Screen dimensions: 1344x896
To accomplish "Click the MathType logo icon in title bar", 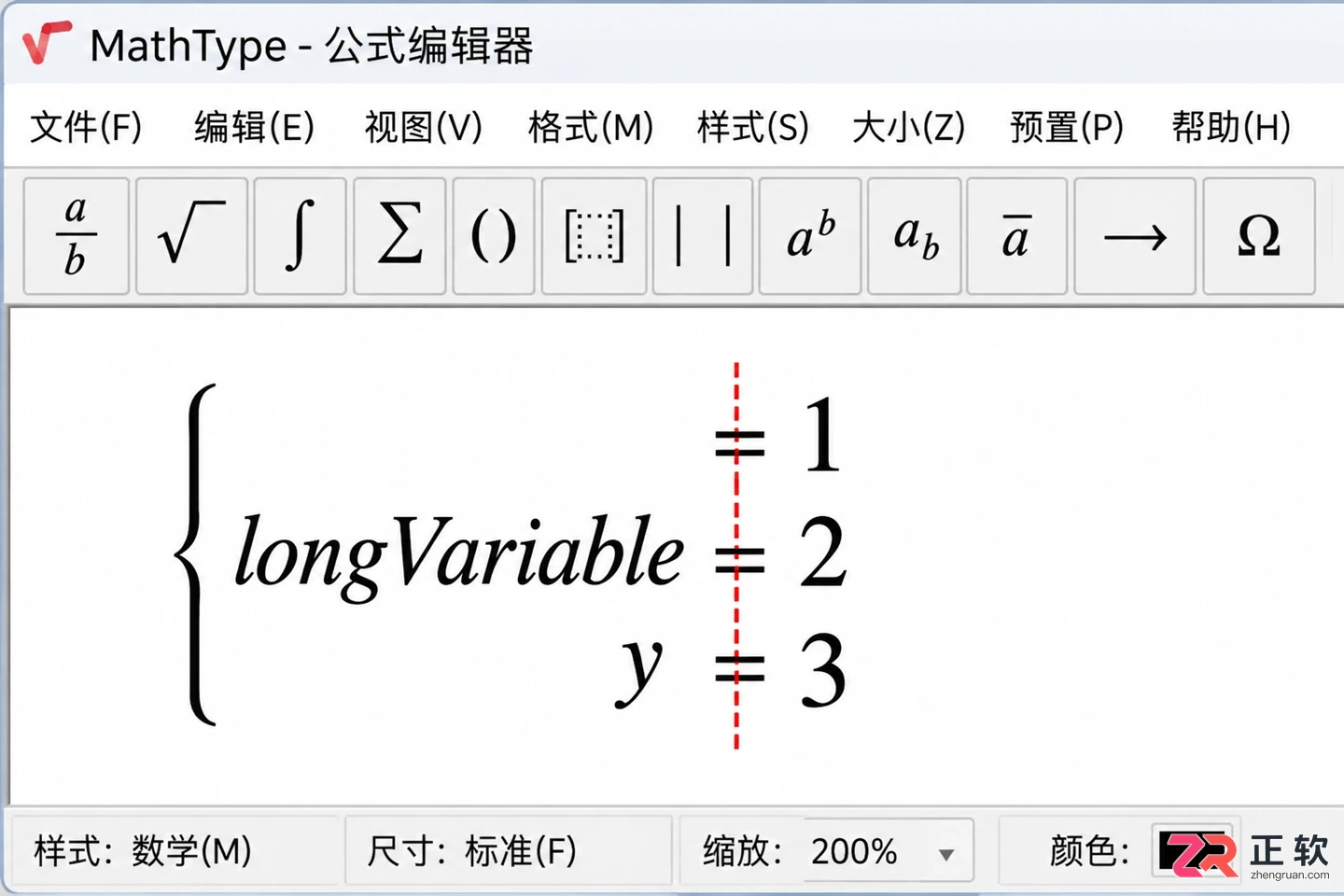I will pos(47,43).
